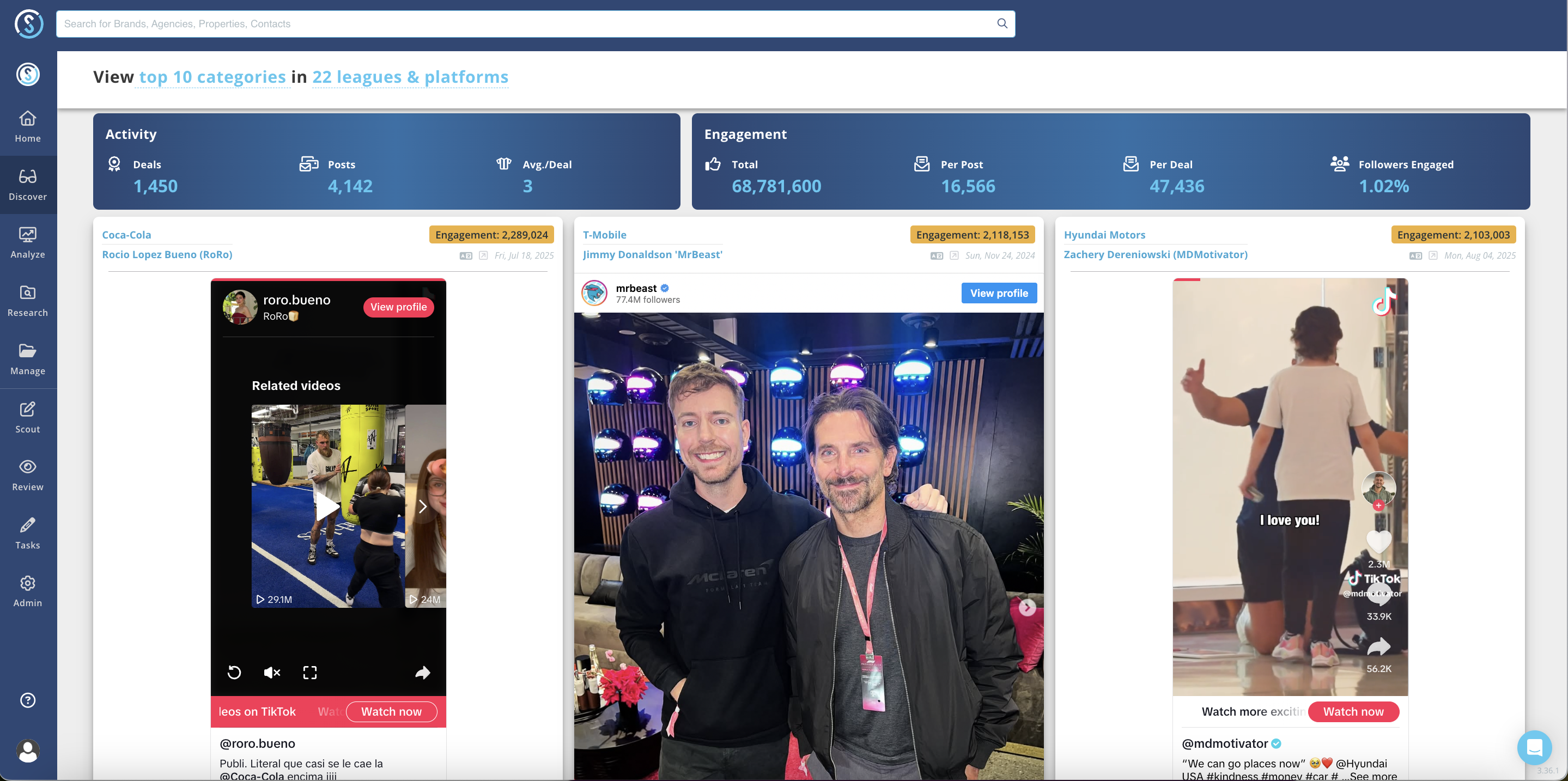Click Watch now on roro.bueno TikTok
The width and height of the screenshot is (1568, 781).
(391, 712)
